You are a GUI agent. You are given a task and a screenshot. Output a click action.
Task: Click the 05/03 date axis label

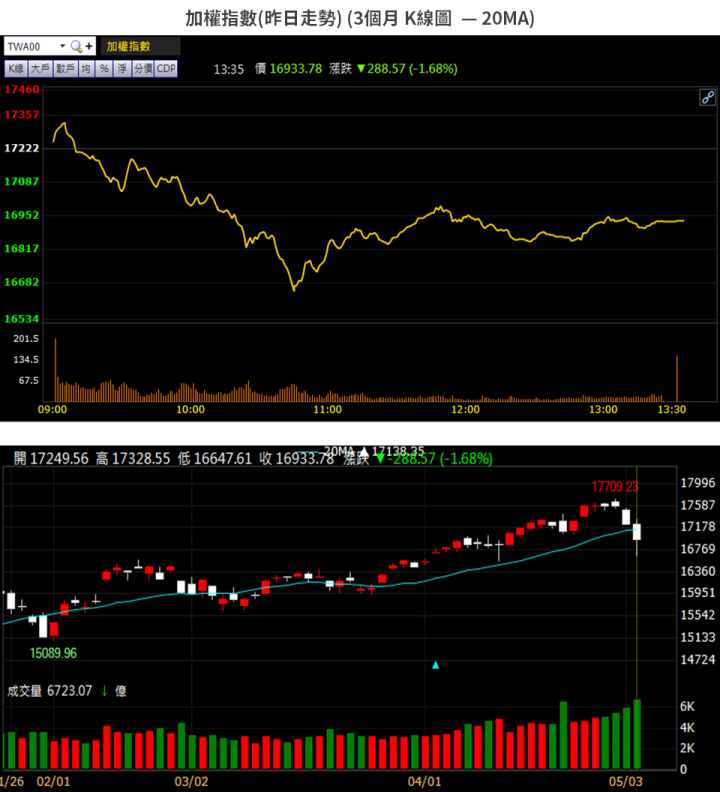(626, 782)
